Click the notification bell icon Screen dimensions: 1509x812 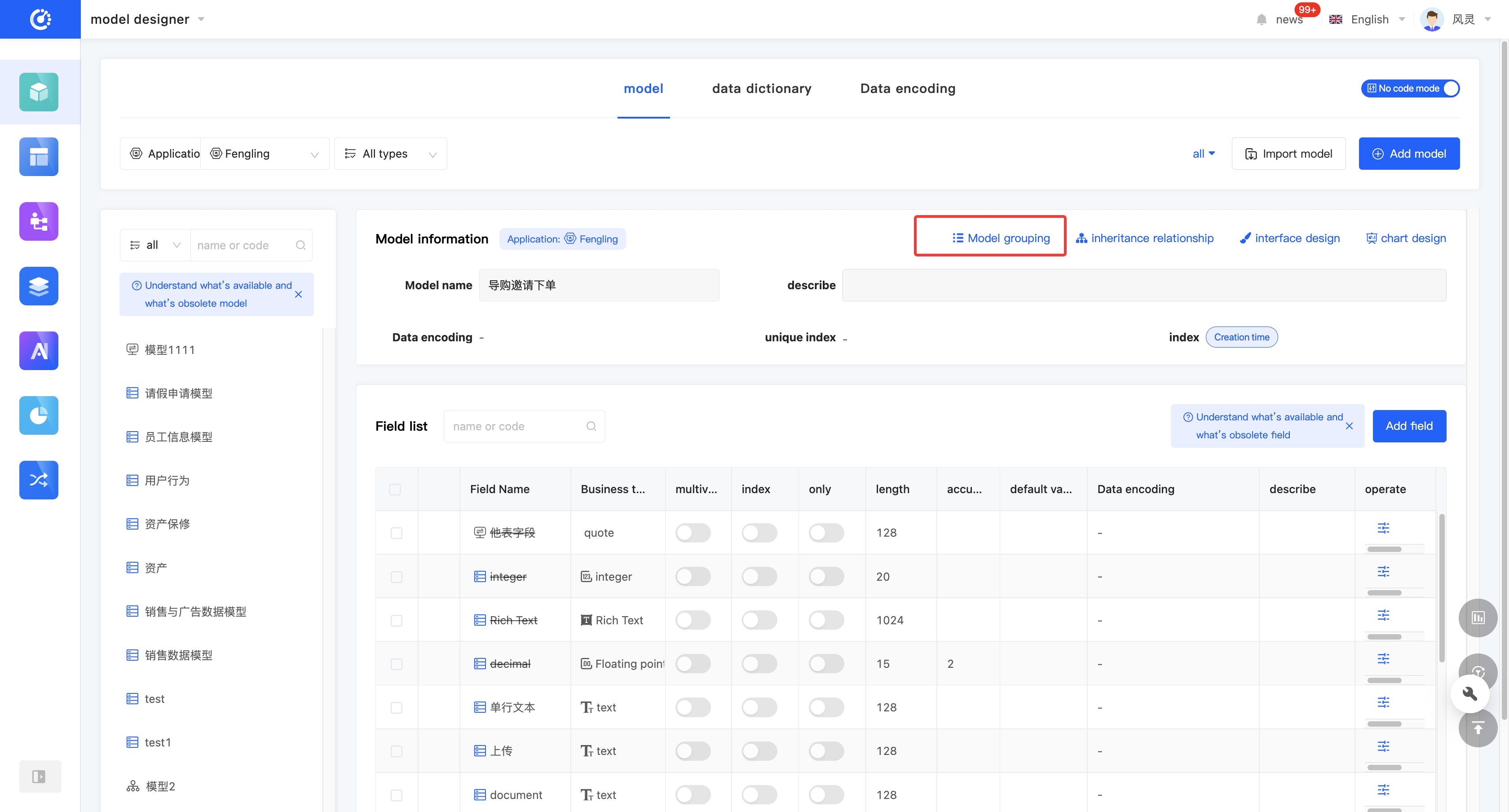coord(1261,19)
